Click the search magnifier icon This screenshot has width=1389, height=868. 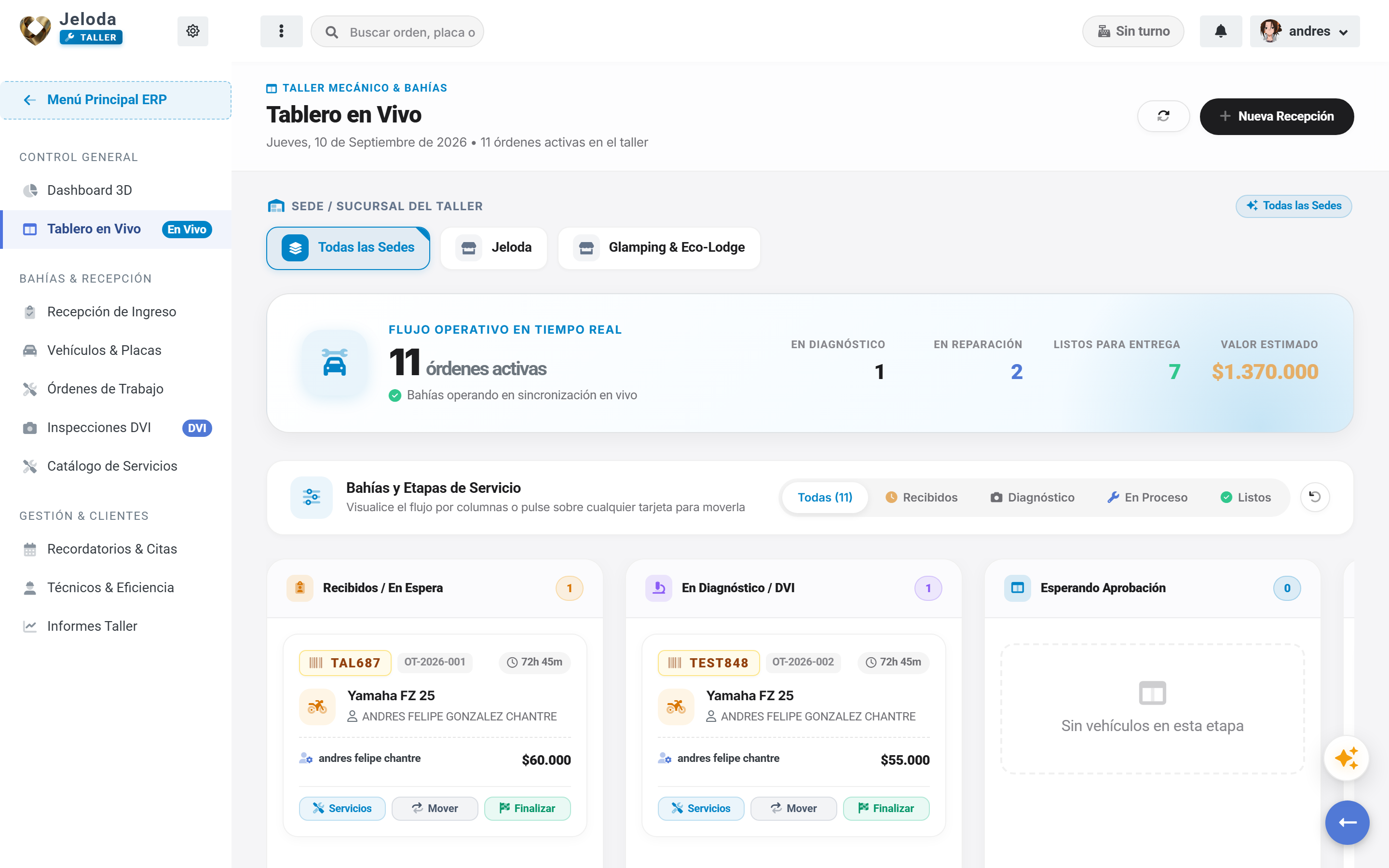(x=332, y=31)
